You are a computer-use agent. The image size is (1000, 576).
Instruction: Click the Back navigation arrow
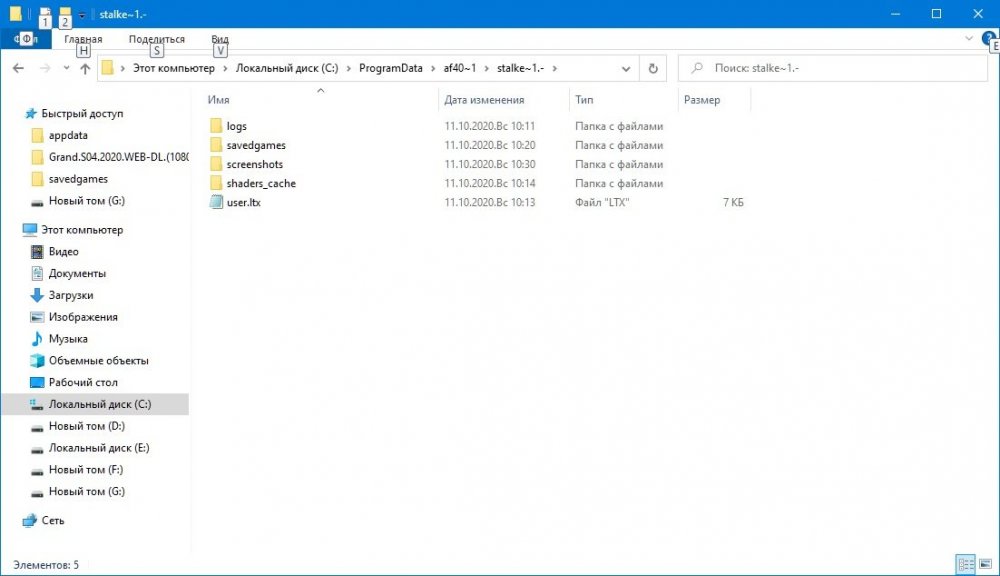click(19, 69)
